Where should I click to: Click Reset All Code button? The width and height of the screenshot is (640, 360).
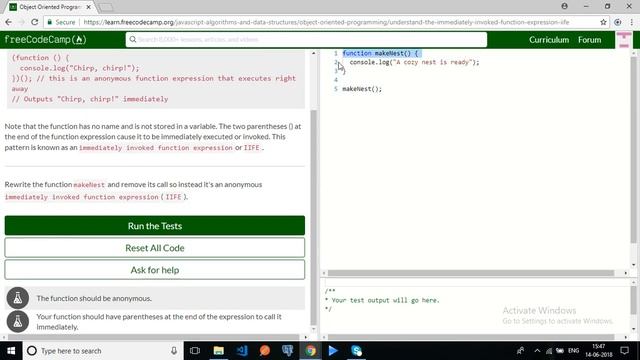(x=155, y=247)
